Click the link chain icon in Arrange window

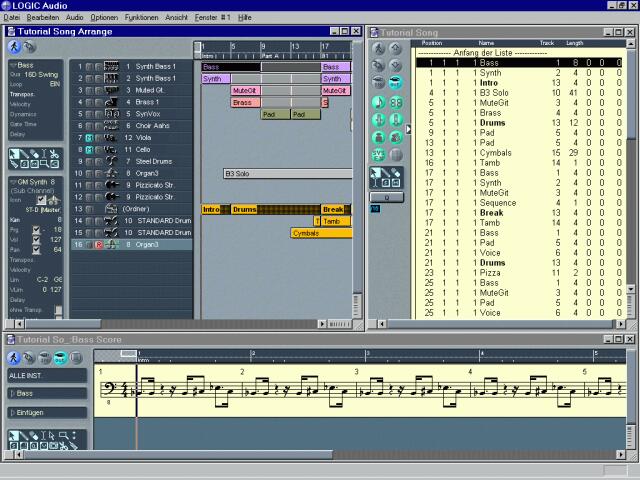(x=29, y=47)
